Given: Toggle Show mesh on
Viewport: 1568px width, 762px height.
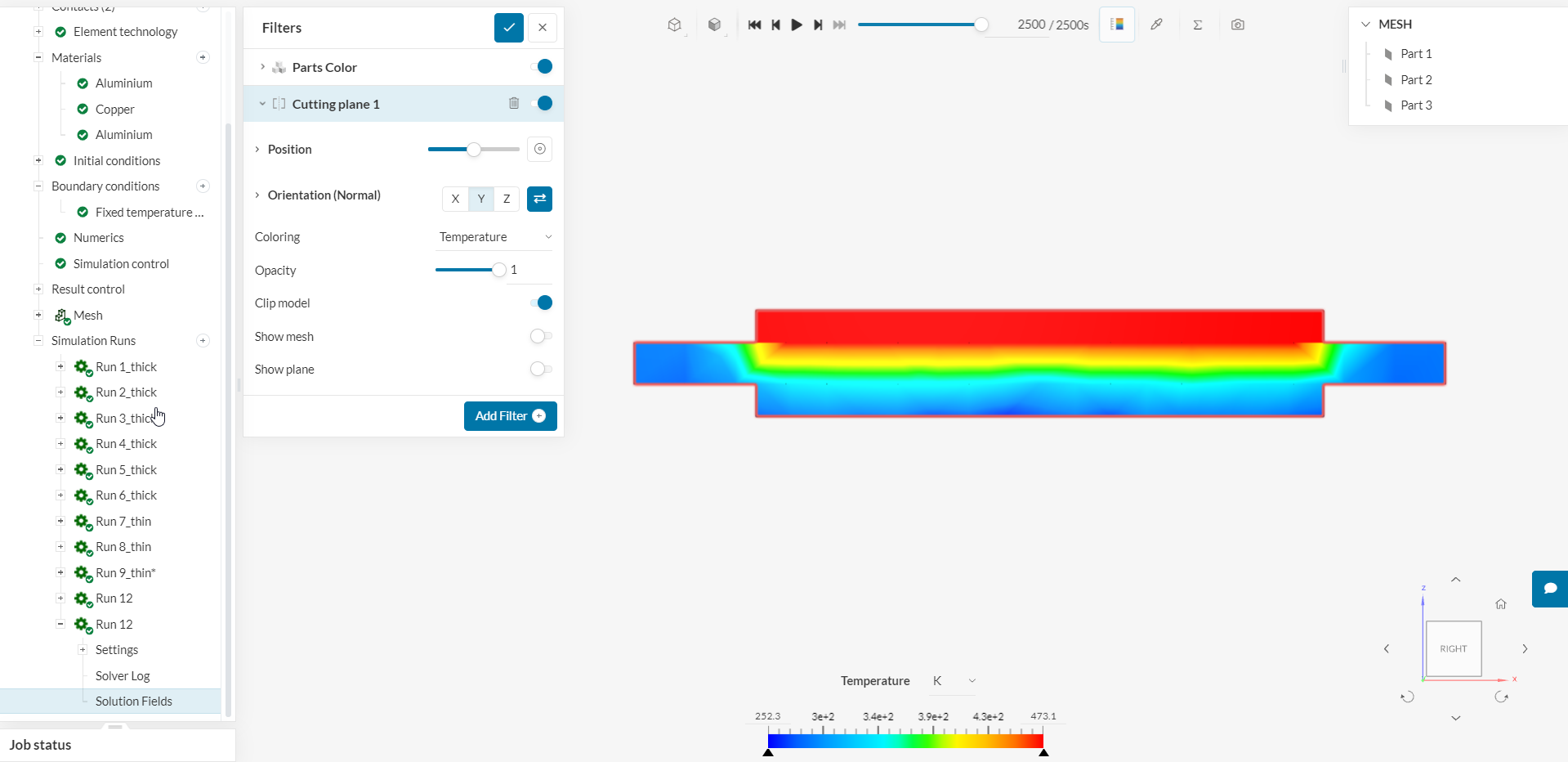Looking at the screenshot, I should click(539, 336).
